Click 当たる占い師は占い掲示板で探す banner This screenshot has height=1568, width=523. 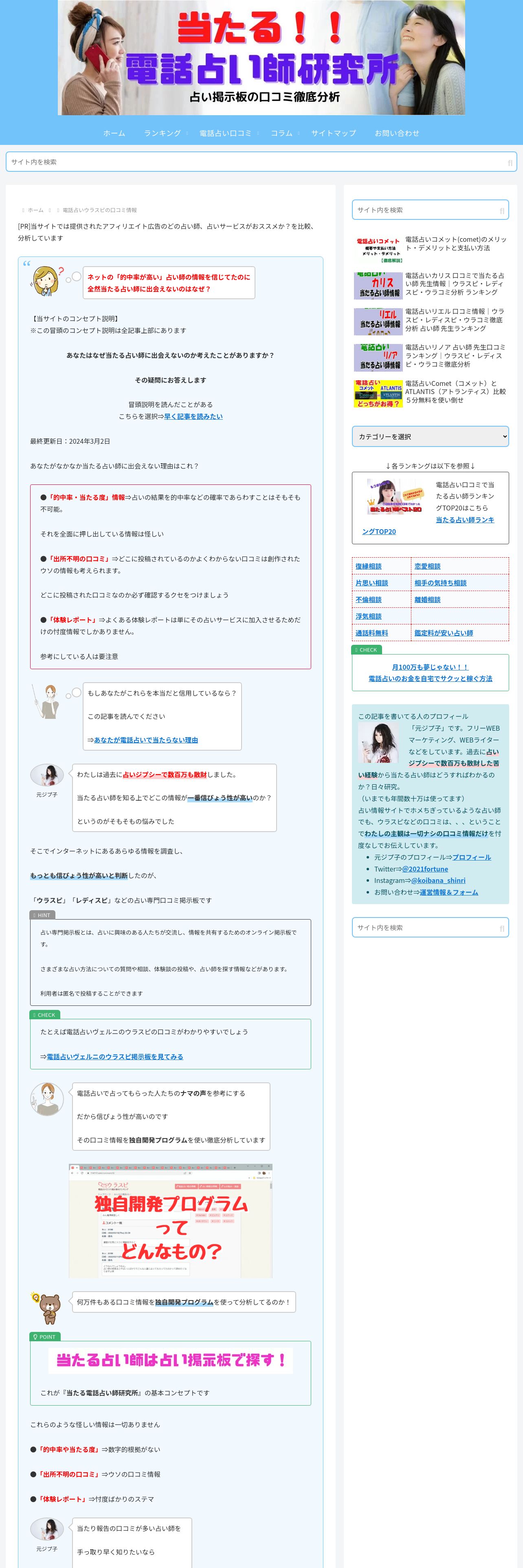[x=171, y=1360]
